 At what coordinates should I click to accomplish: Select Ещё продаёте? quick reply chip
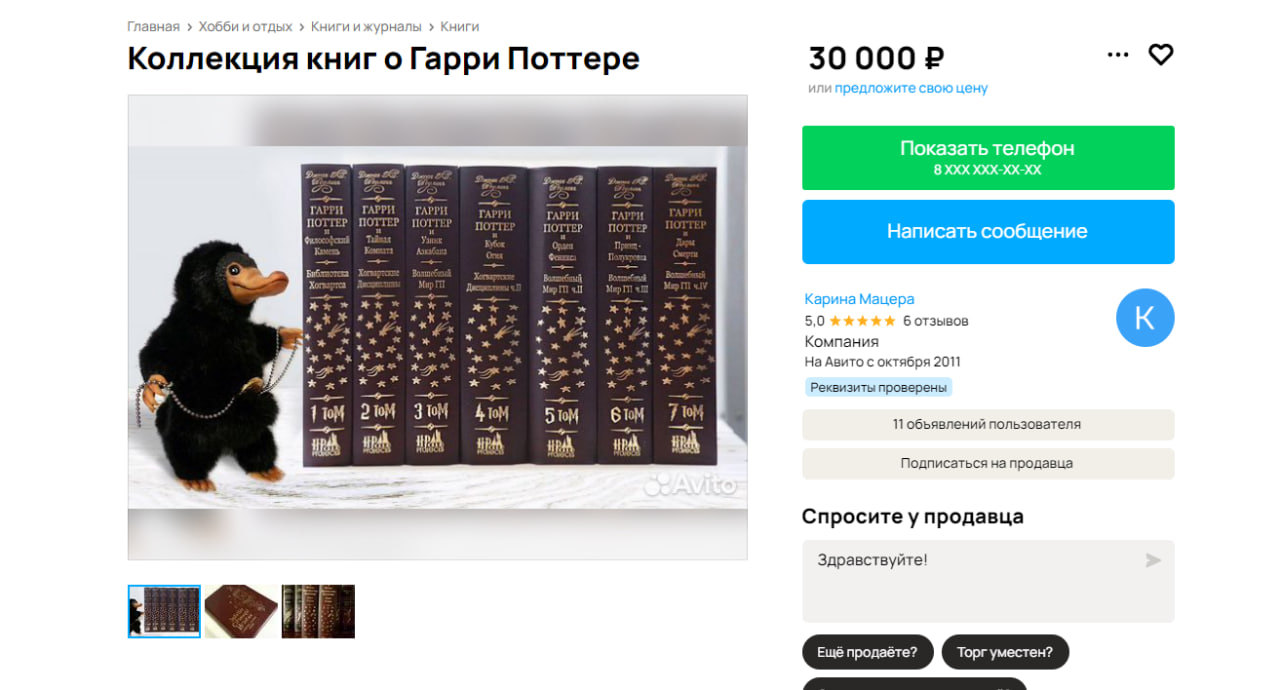[x=867, y=652]
